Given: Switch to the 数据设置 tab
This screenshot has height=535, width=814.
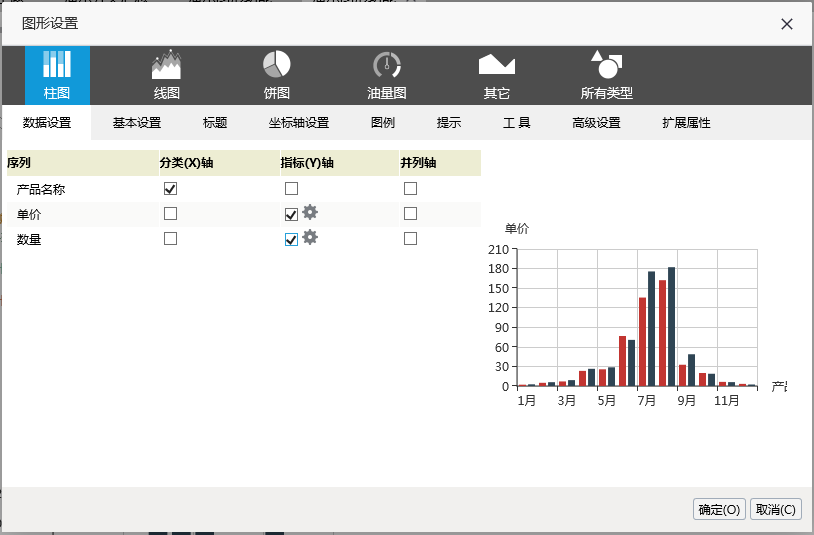Looking at the screenshot, I should (47, 123).
